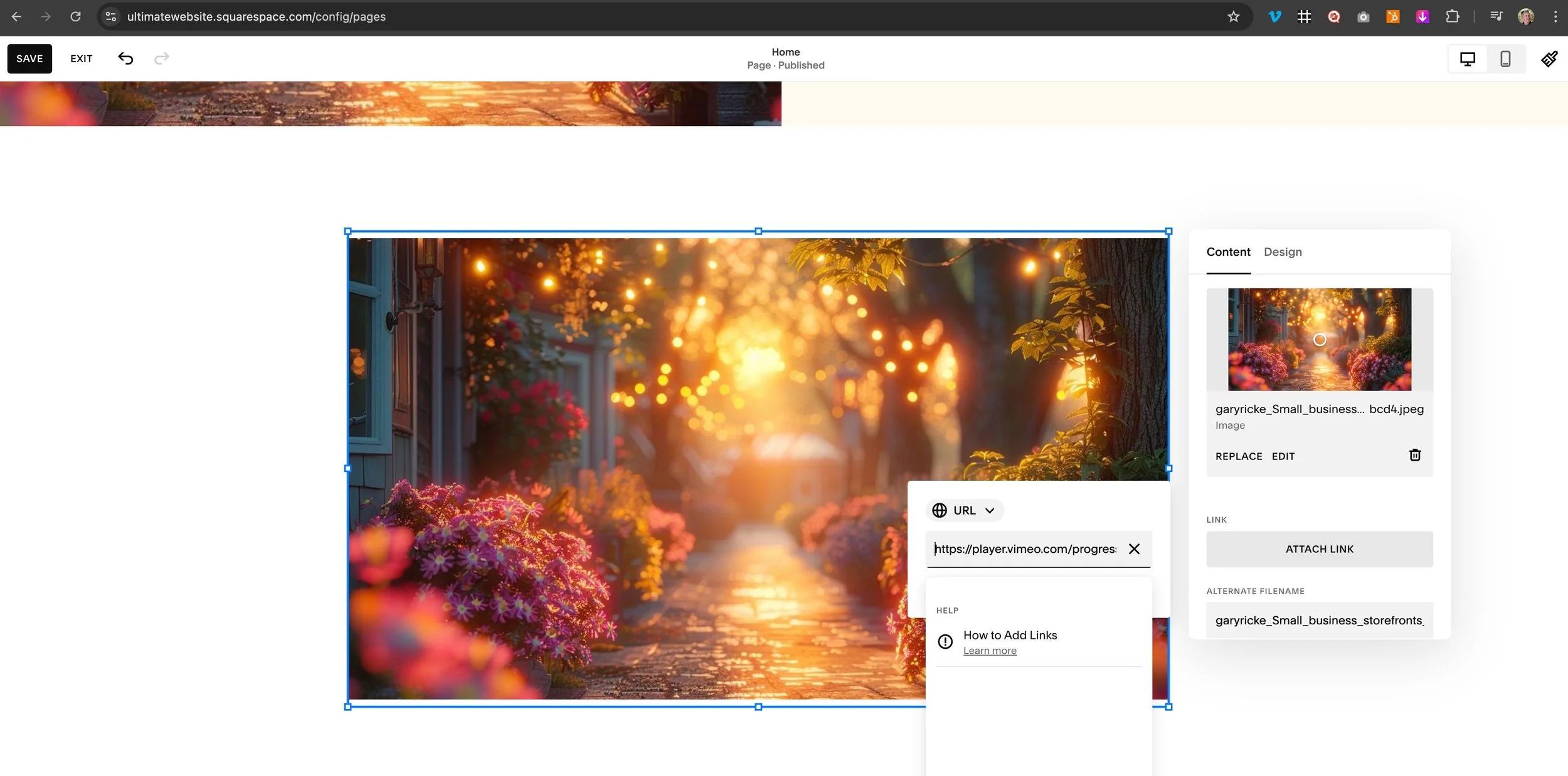The width and height of the screenshot is (1568, 776).
Task: Switch to desktop view preview
Action: [1467, 59]
